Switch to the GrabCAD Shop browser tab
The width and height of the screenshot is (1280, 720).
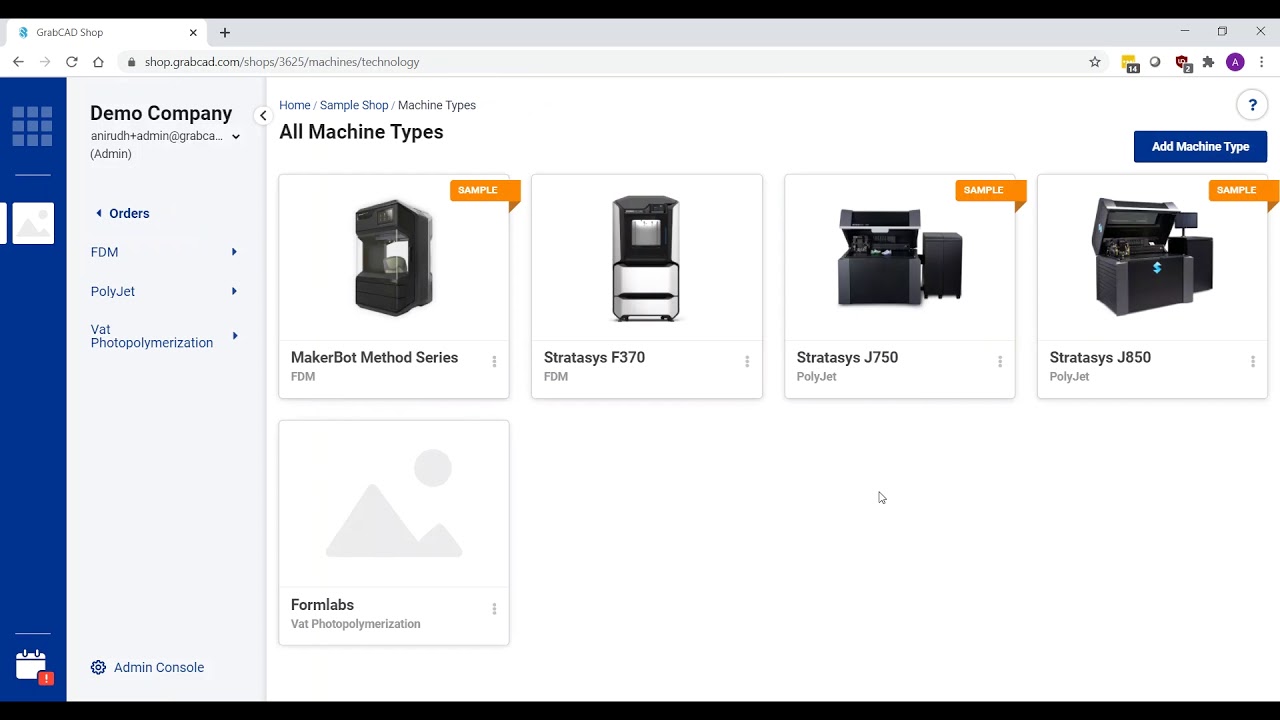[x=107, y=33]
